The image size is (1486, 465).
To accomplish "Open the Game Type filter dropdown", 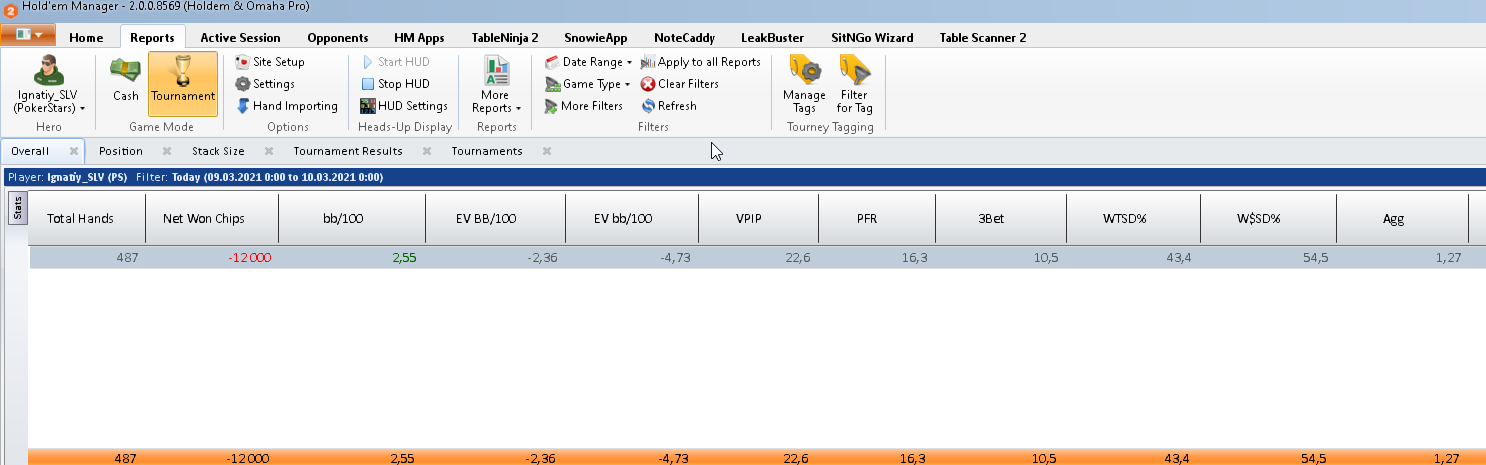I will [588, 84].
